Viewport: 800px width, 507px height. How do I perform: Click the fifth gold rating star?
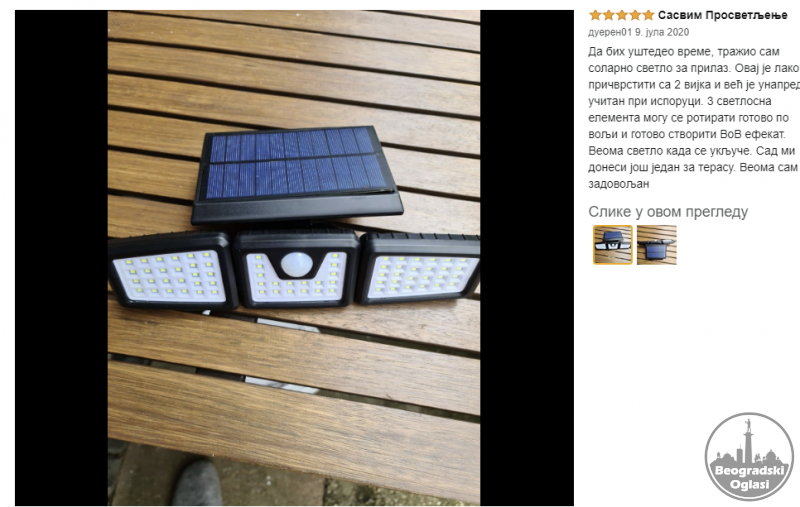648,15
